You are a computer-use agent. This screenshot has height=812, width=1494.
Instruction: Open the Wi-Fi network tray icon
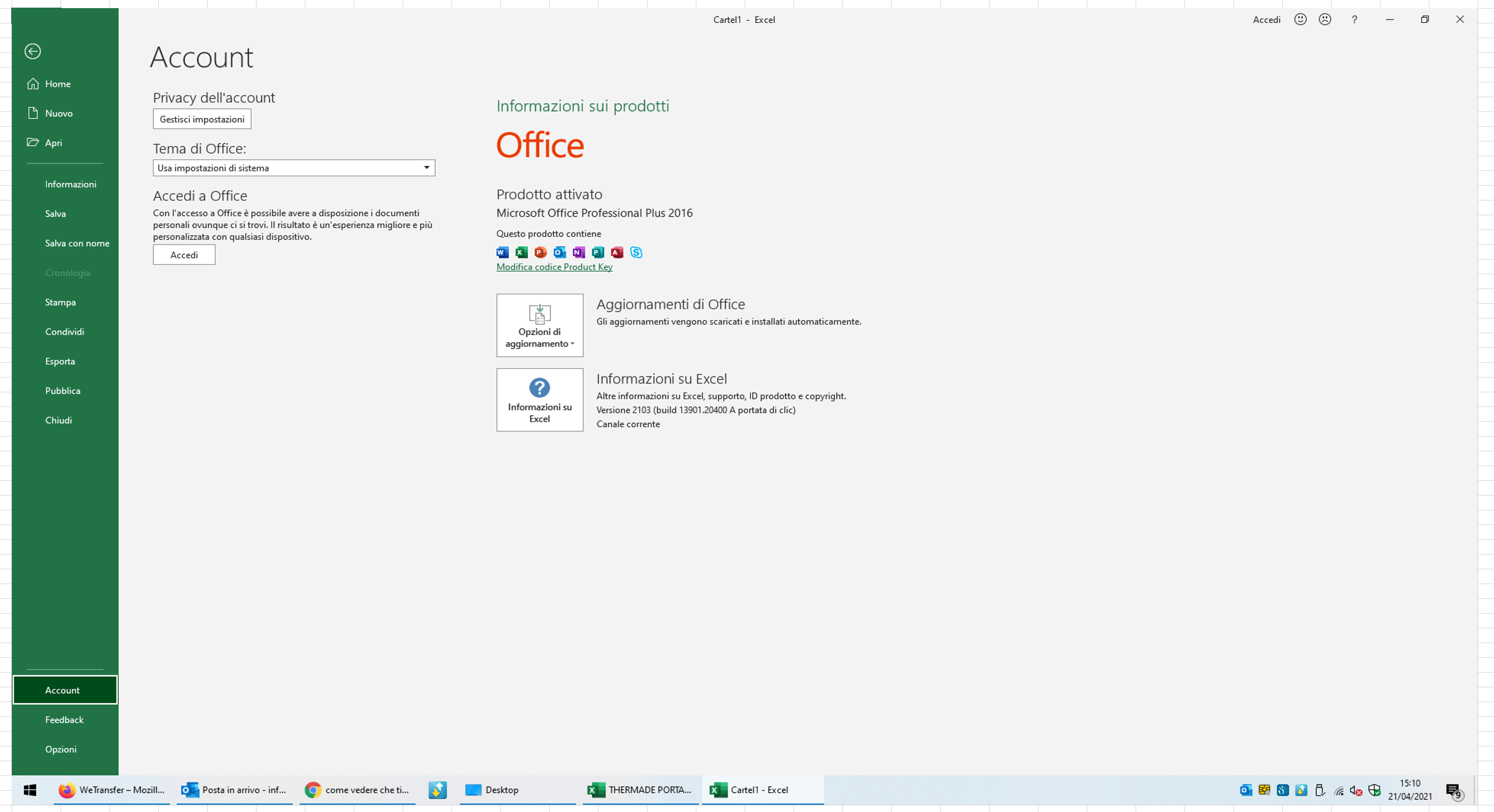[x=1339, y=790]
